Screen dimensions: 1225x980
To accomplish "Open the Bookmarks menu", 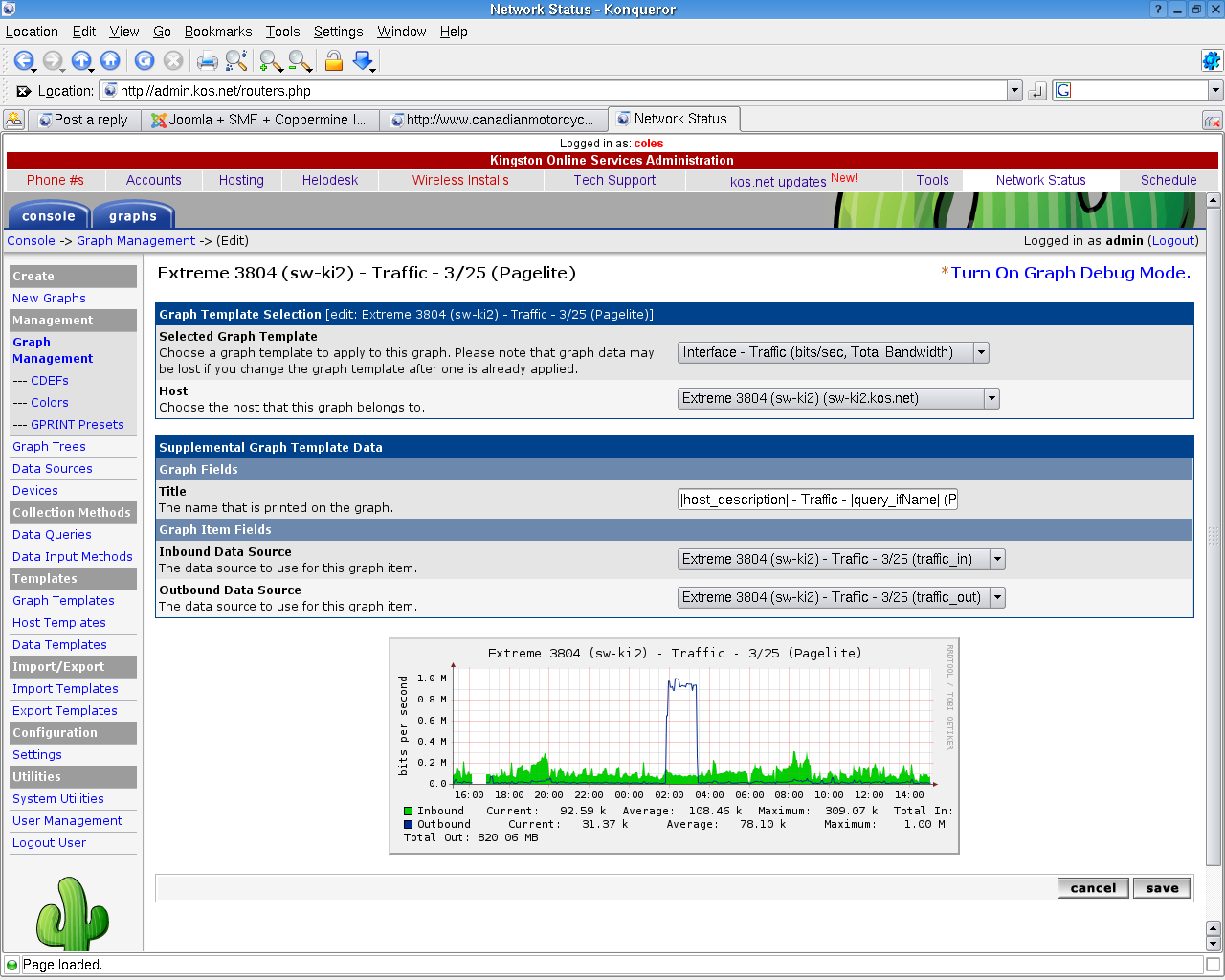I will click(218, 32).
